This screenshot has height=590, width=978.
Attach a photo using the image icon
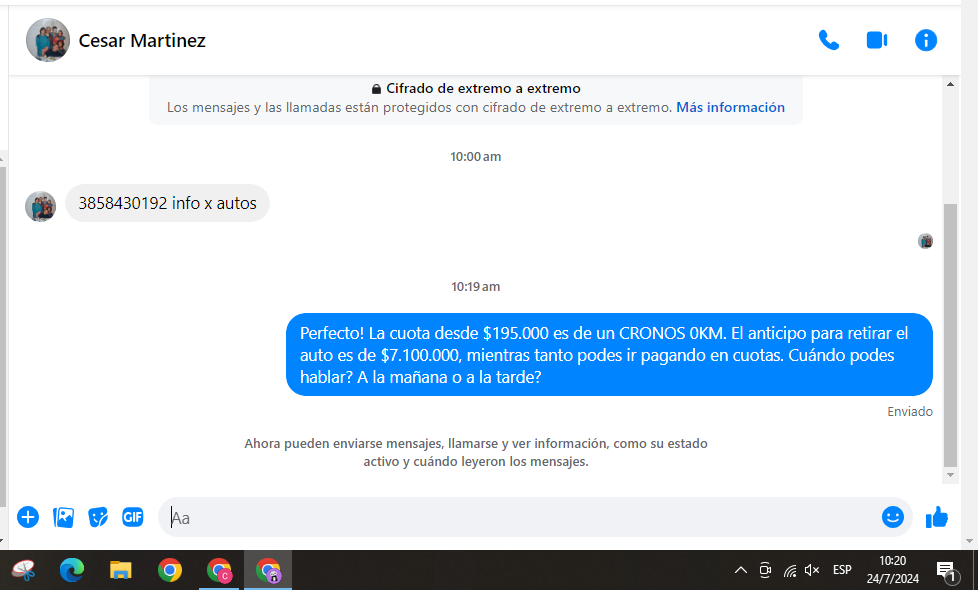coord(63,517)
